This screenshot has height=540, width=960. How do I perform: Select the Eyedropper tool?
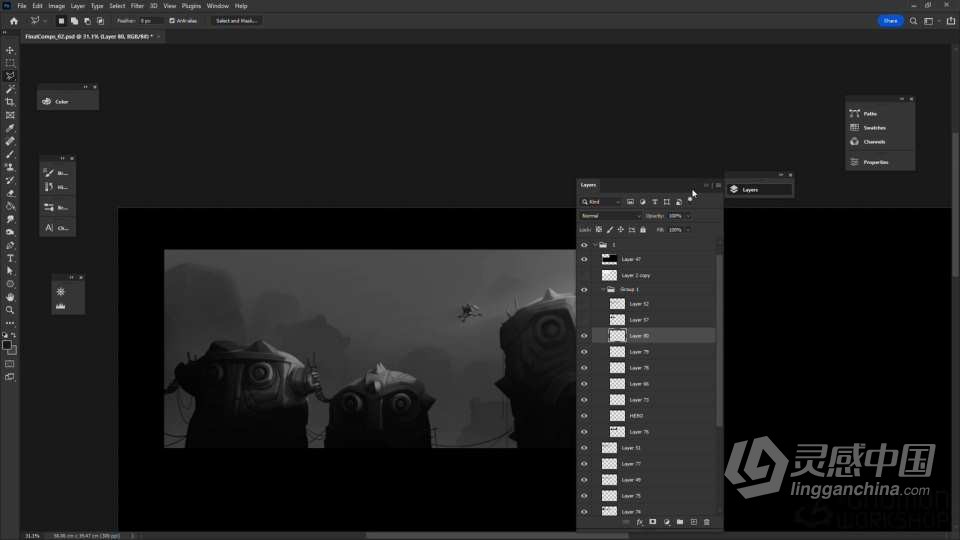[x=10, y=128]
